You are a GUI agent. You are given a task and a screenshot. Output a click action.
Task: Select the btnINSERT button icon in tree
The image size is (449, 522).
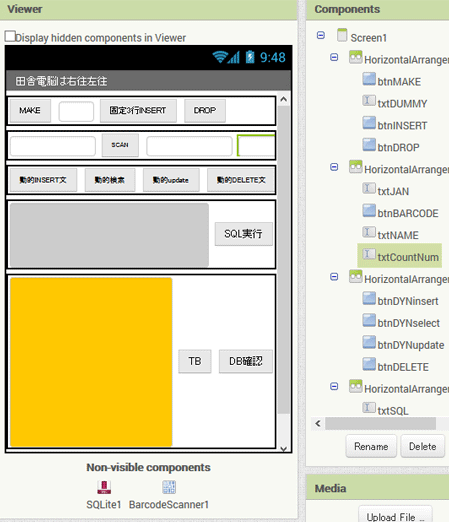[369, 123]
